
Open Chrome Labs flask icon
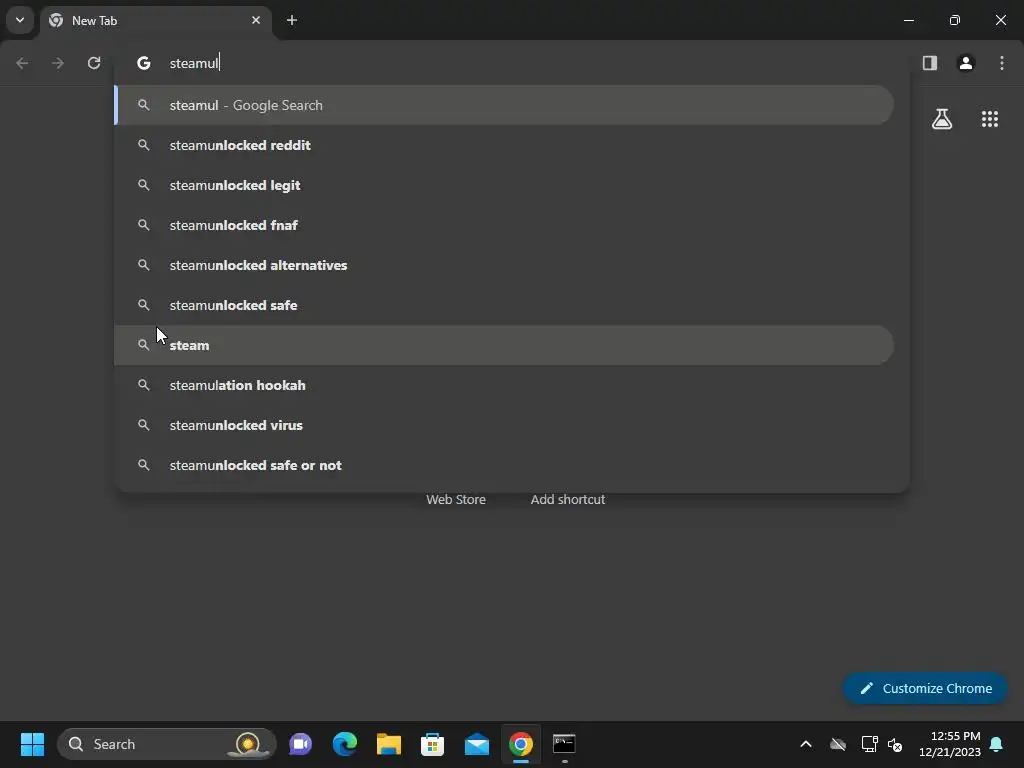[x=942, y=119]
